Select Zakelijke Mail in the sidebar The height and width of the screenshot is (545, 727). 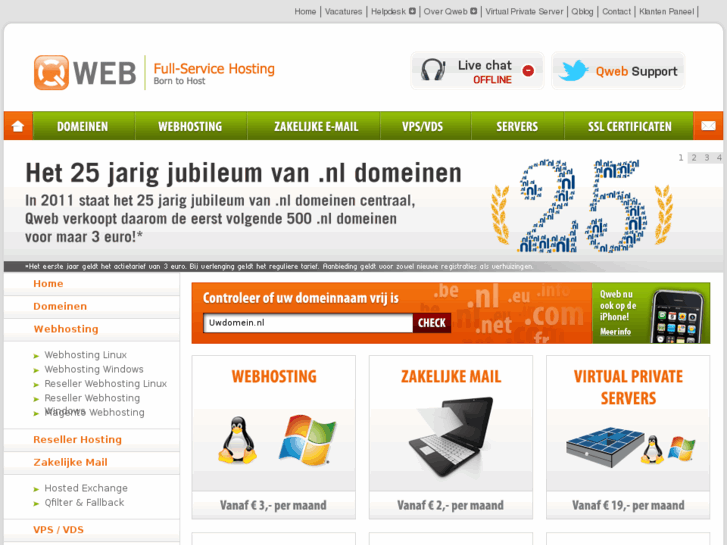[70, 462]
